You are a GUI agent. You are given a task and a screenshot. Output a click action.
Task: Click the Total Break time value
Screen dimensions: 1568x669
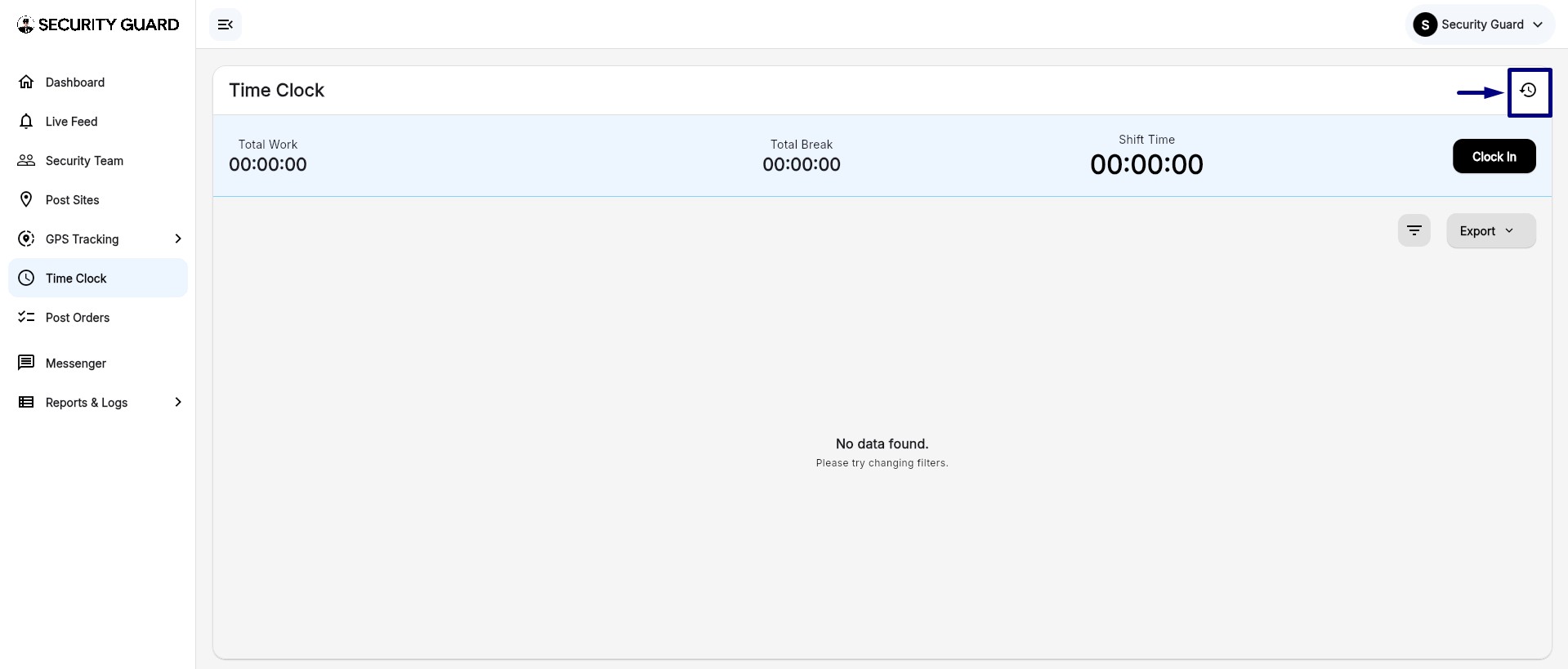(x=802, y=164)
